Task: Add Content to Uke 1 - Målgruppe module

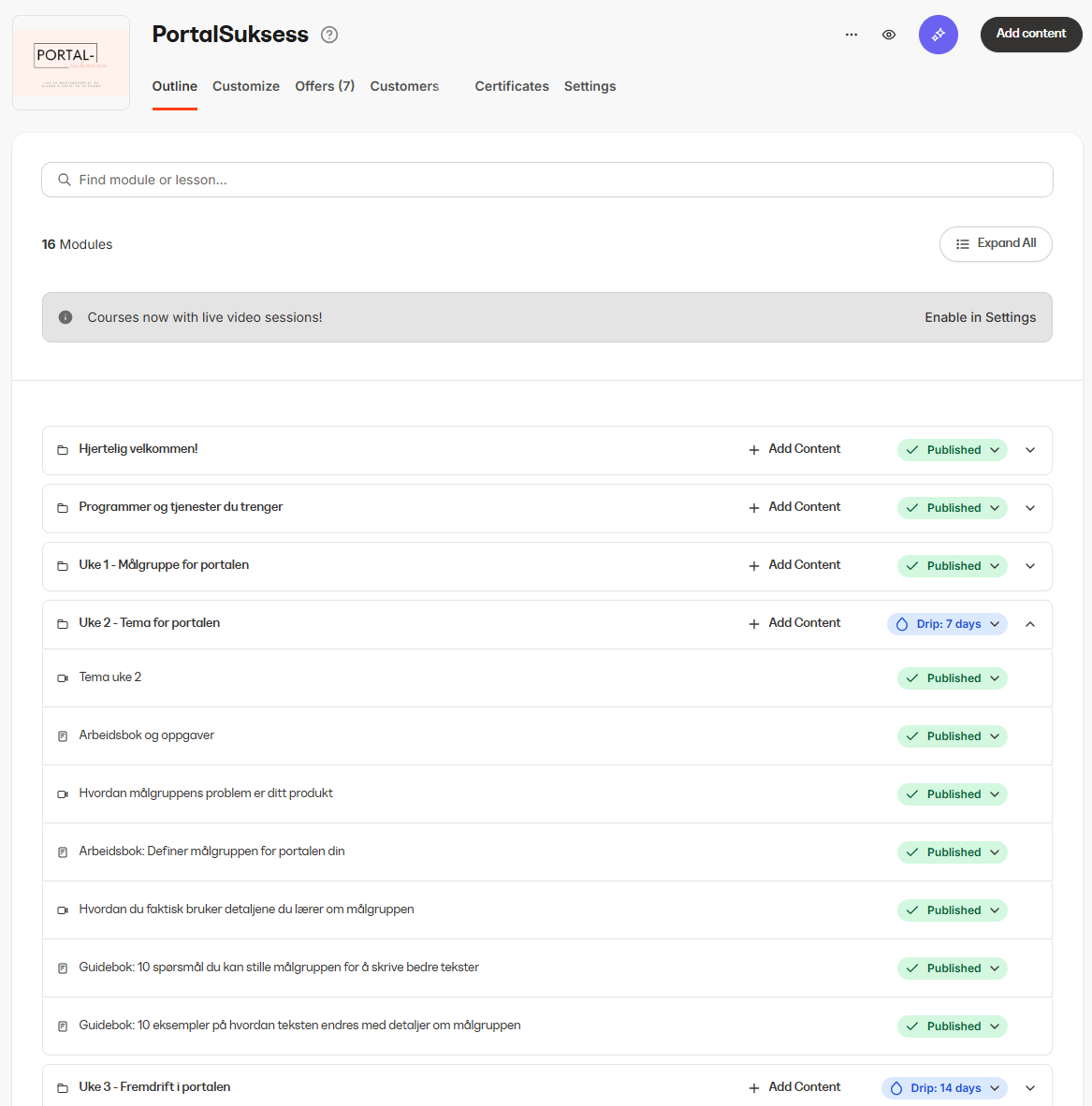Action: point(794,565)
